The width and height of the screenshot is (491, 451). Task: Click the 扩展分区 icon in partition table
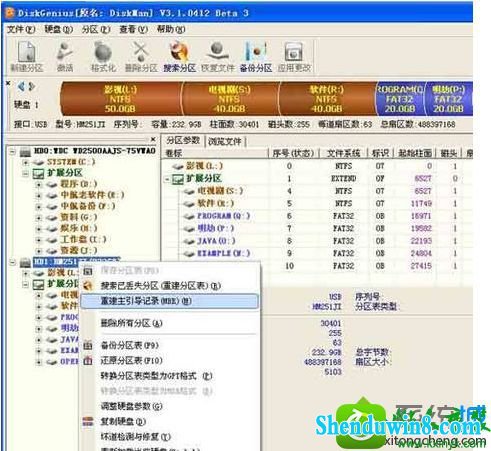178,179
